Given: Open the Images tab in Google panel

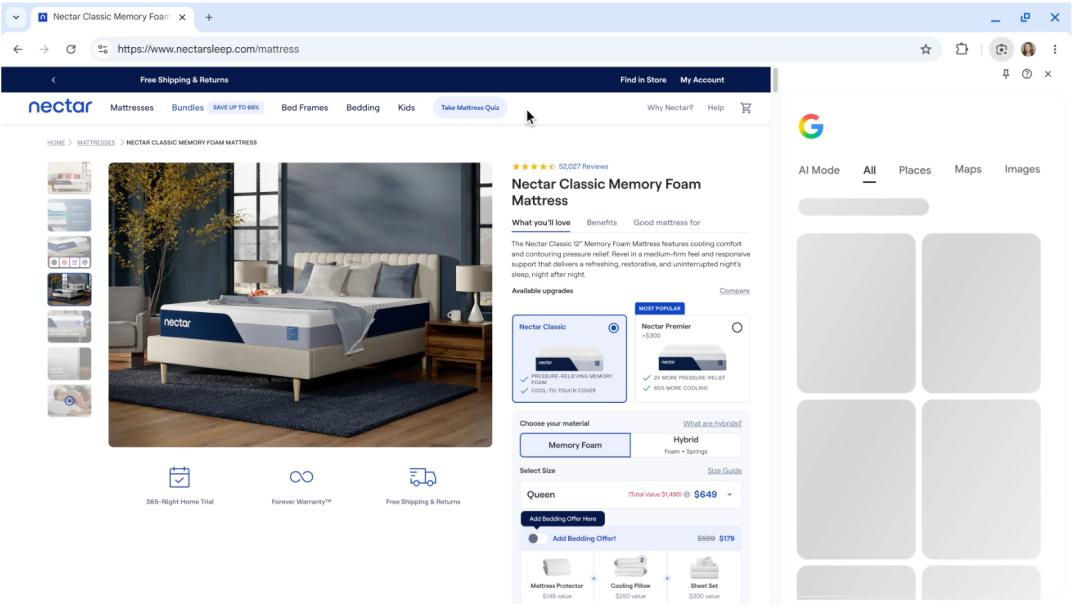Looking at the screenshot, I should [x=1021, y=170].
